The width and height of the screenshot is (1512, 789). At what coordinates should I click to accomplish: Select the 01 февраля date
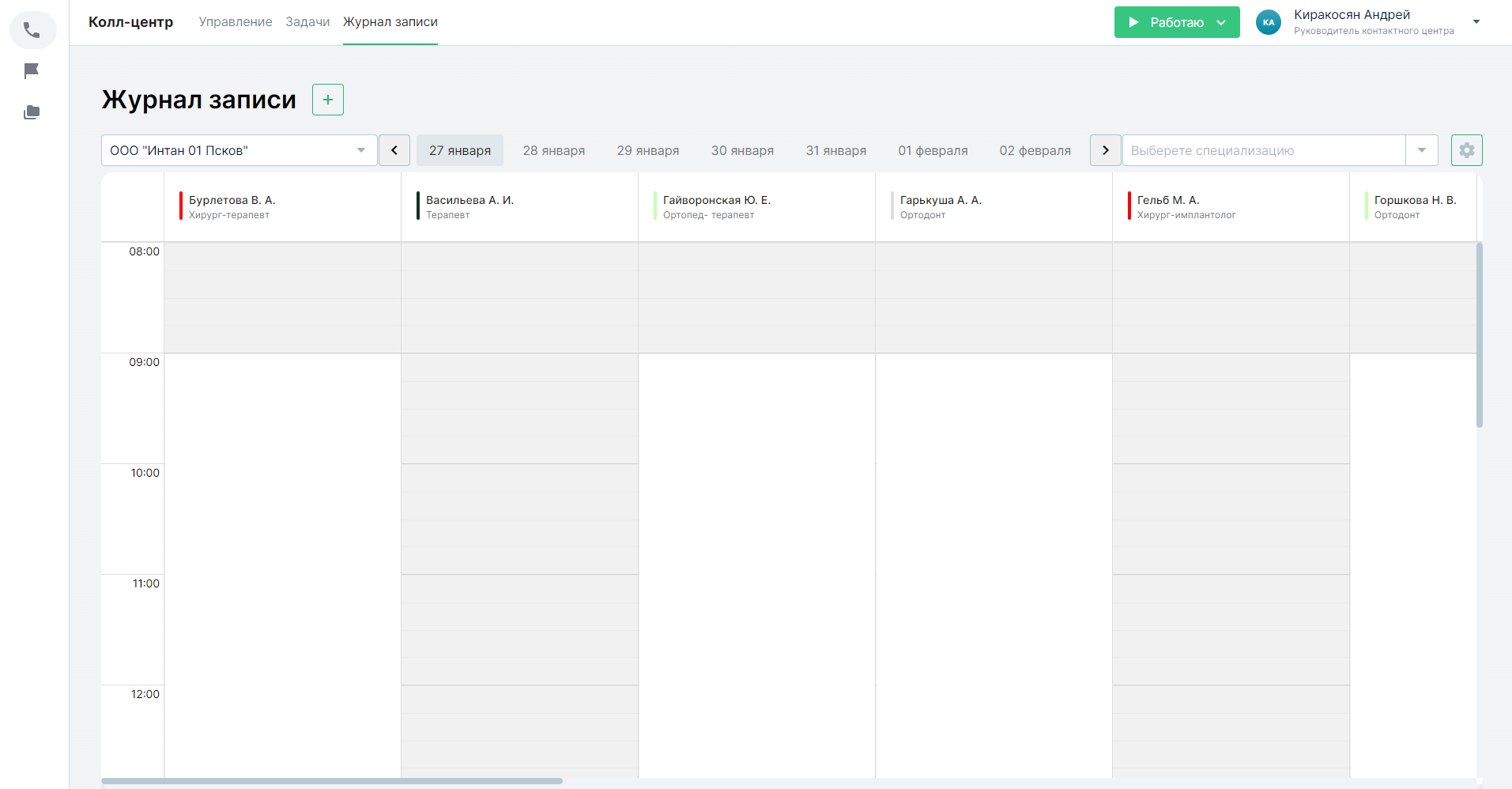coord(933,150)
